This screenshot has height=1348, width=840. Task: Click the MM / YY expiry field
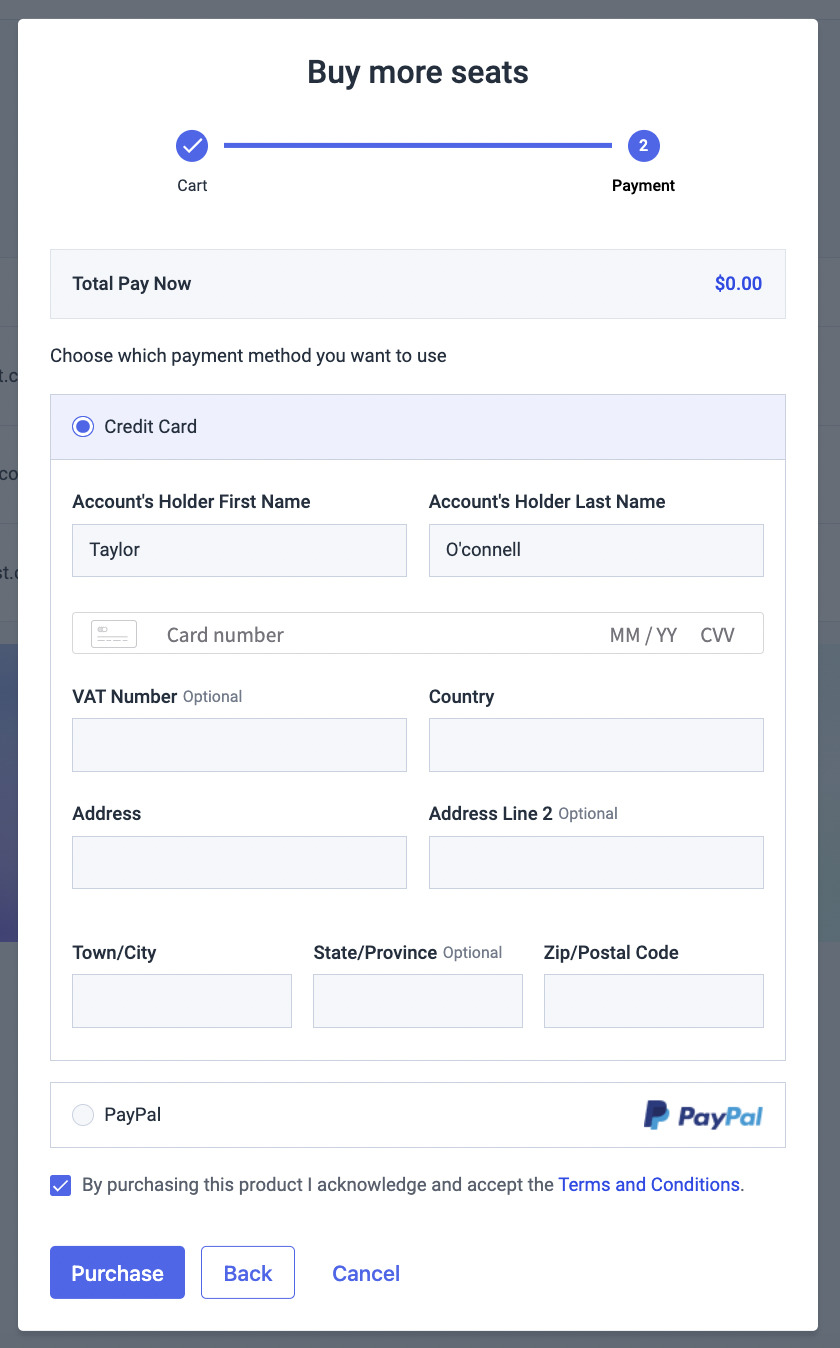tap(643, 635)
